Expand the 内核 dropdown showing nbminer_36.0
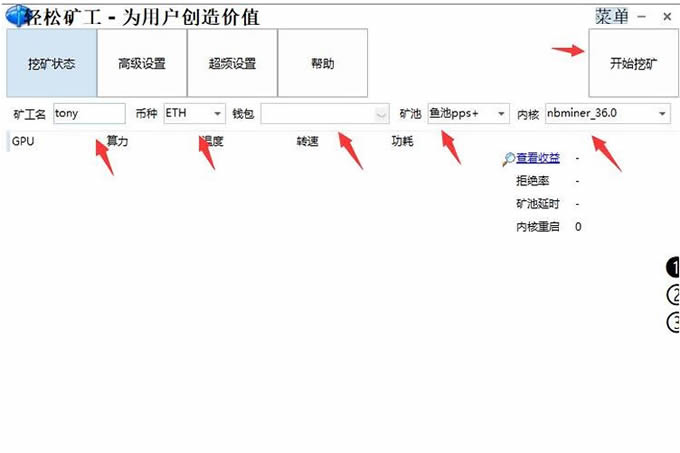This screenshot has width=680, height=453. 608,114
